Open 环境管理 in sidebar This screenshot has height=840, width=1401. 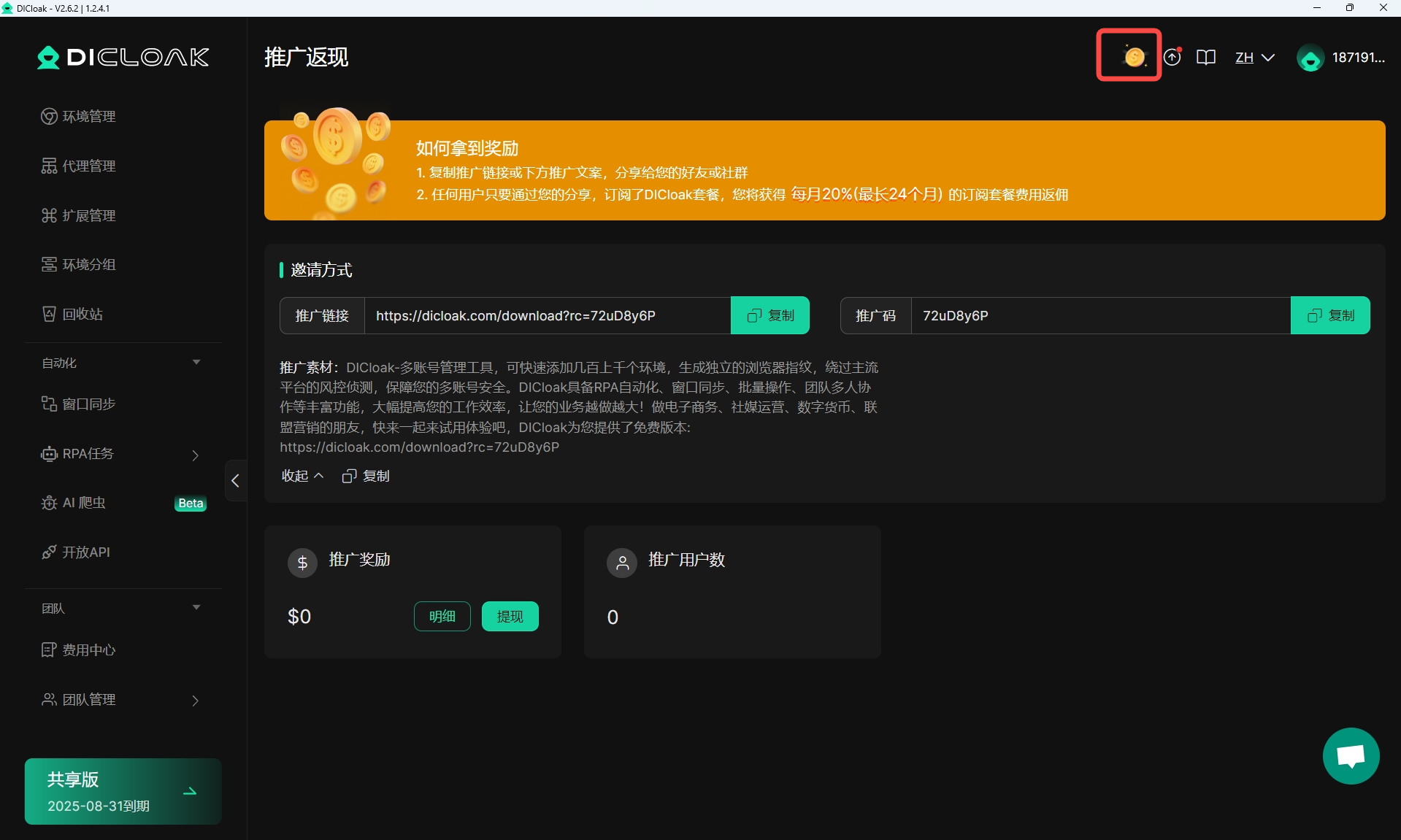point(88,116)
